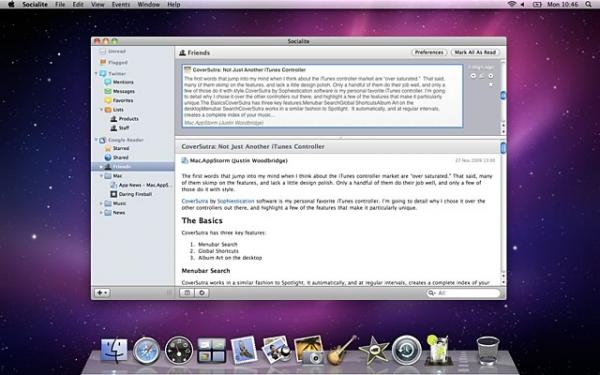Launch Safari from the Dock
The height and width of the screenshot is (375, 600).
click(146, 350)
